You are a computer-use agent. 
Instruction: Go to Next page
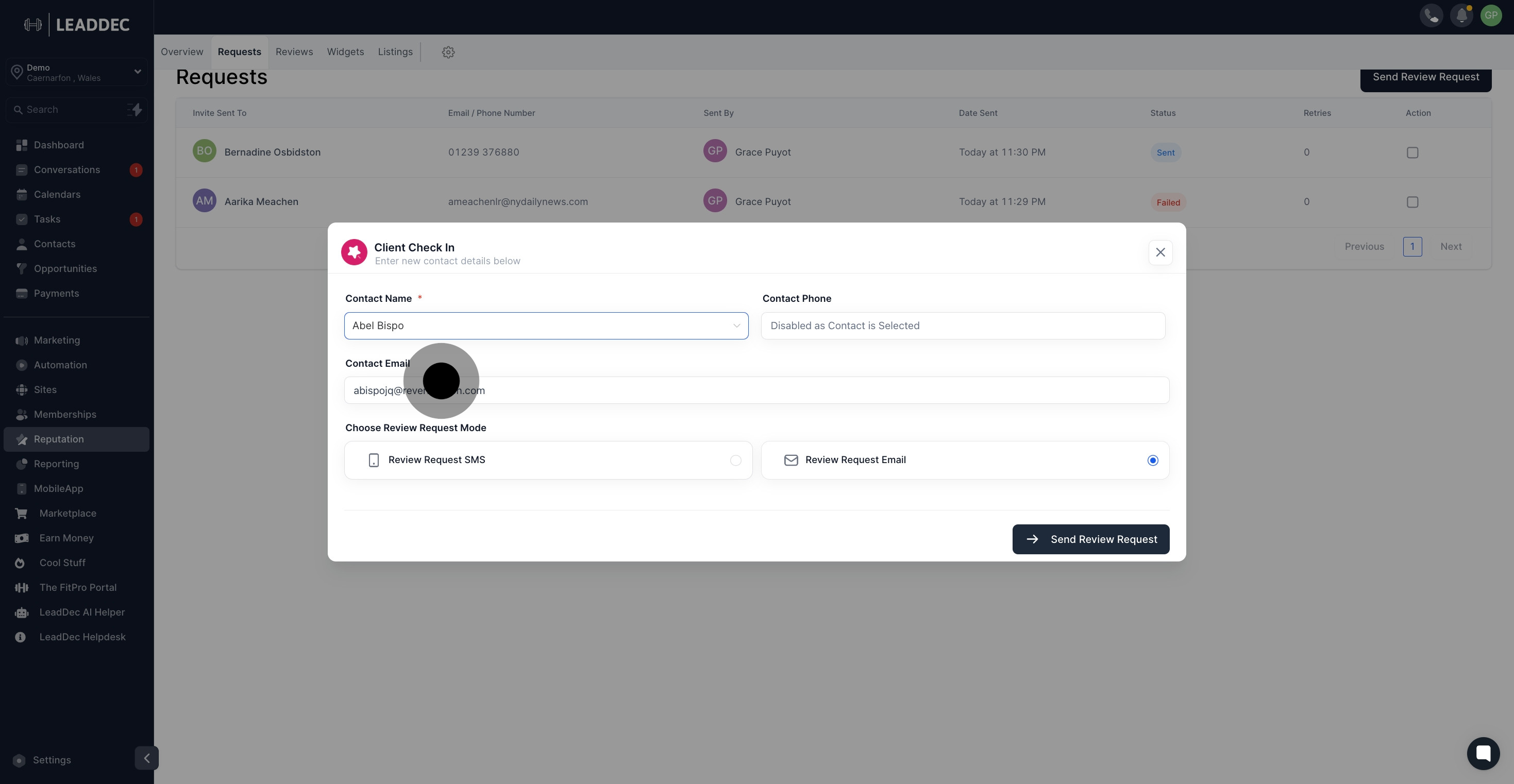1451,246
